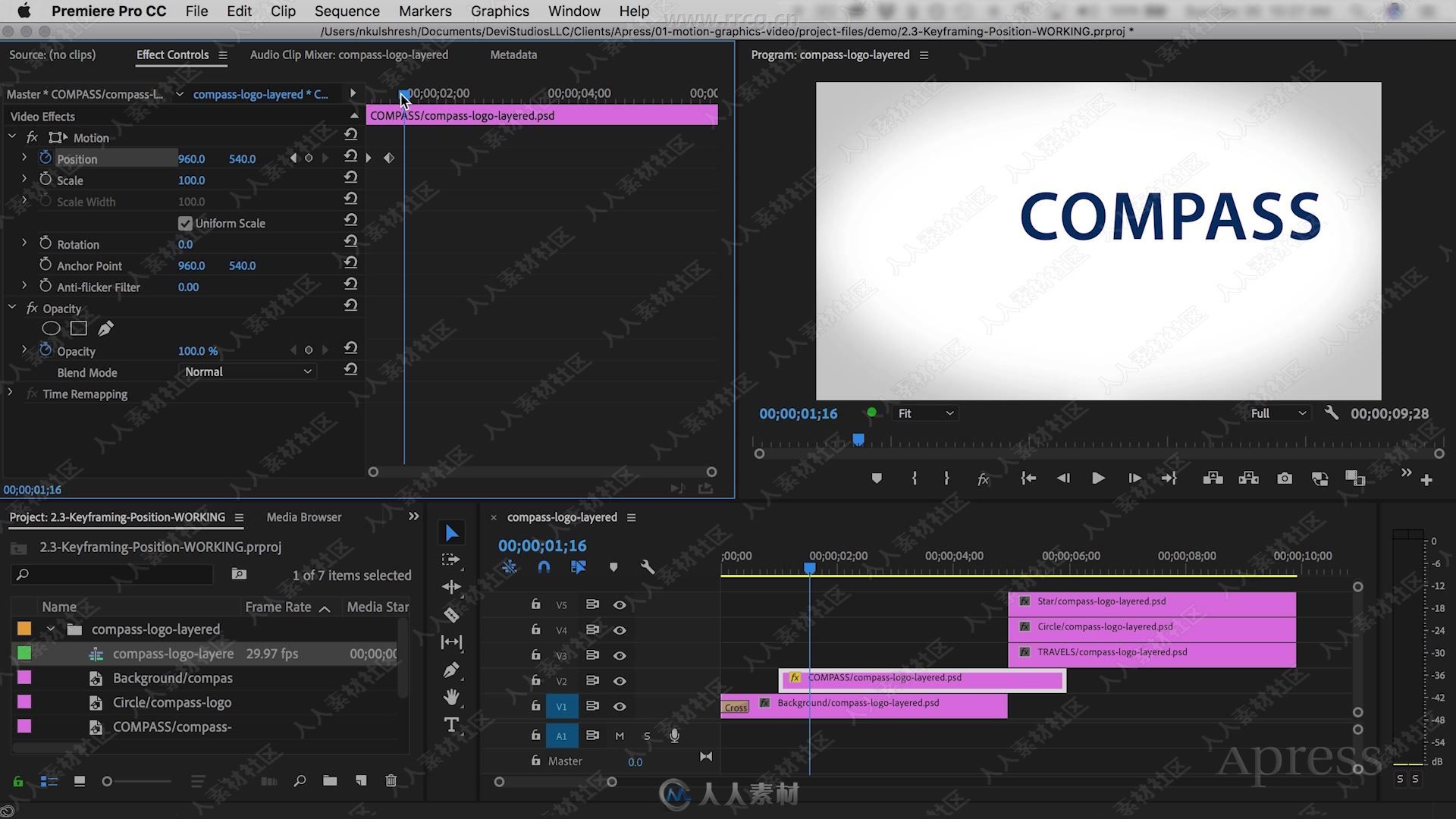The height and width of the screenshot is (819, 1456).
Task: Open the Fit zoom level dropdown
Action: pyautogui.click(x=925, y=413)
